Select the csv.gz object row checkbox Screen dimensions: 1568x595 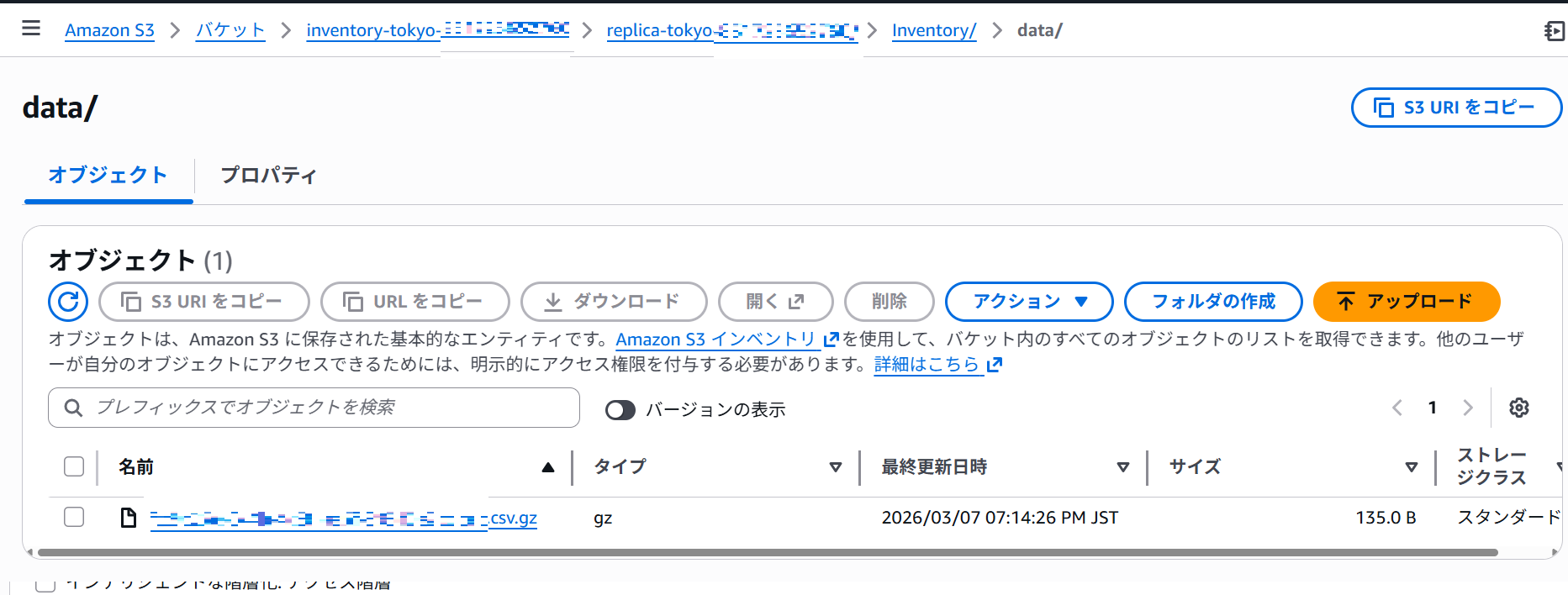pos(74,517)
